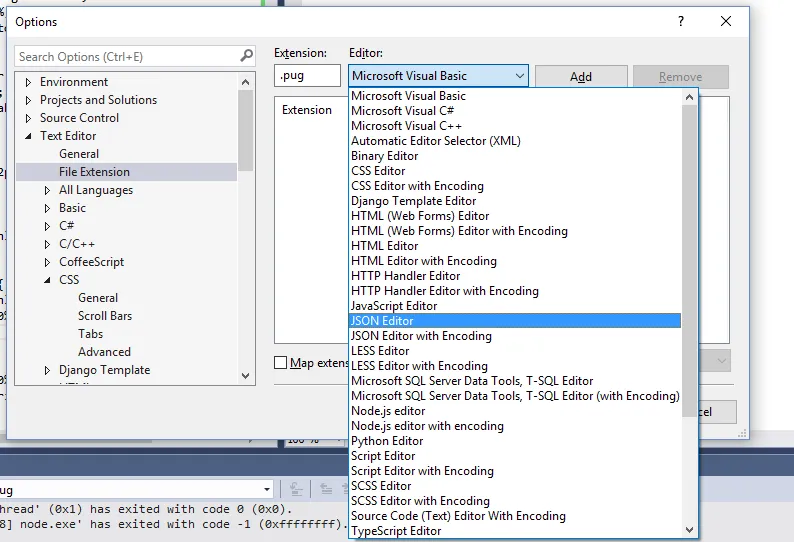Click tree scrollbar up arrow
The image size is (794, 542).
[246, 82]
